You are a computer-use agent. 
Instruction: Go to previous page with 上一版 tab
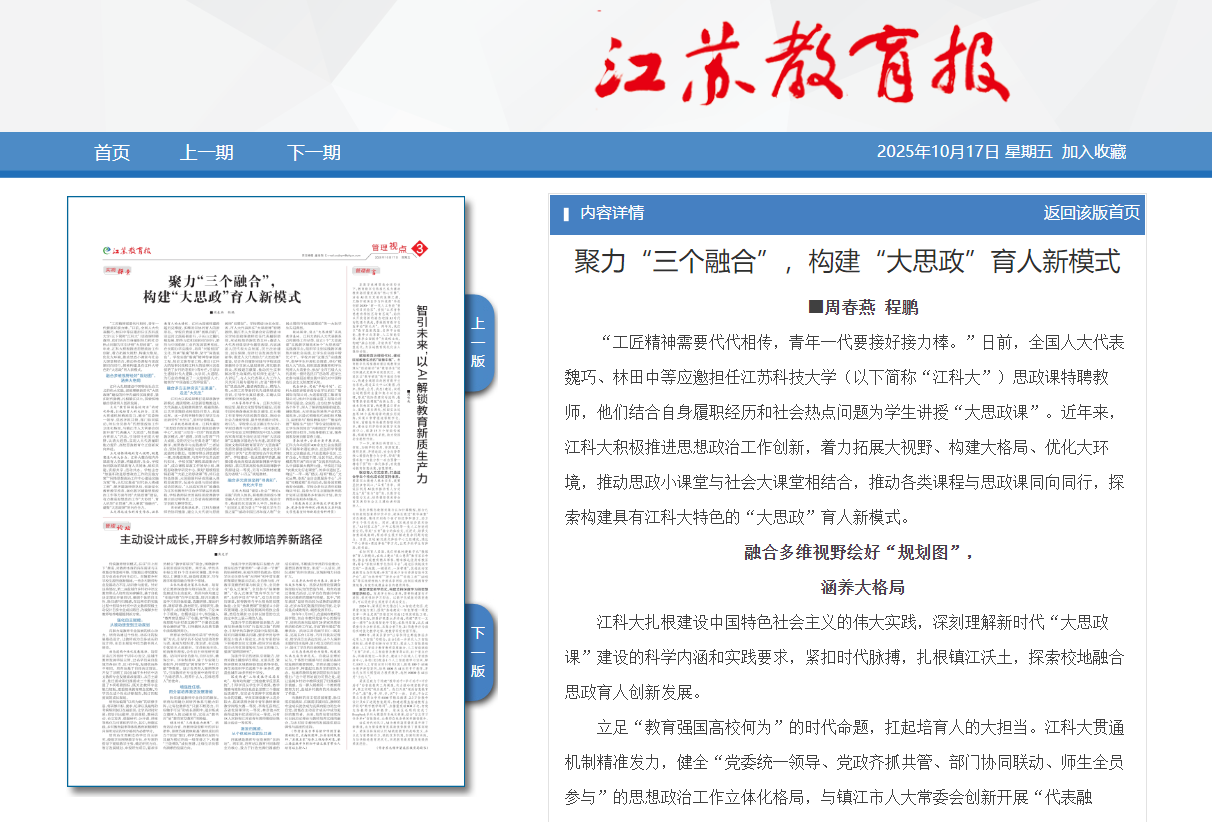[478, 341]
